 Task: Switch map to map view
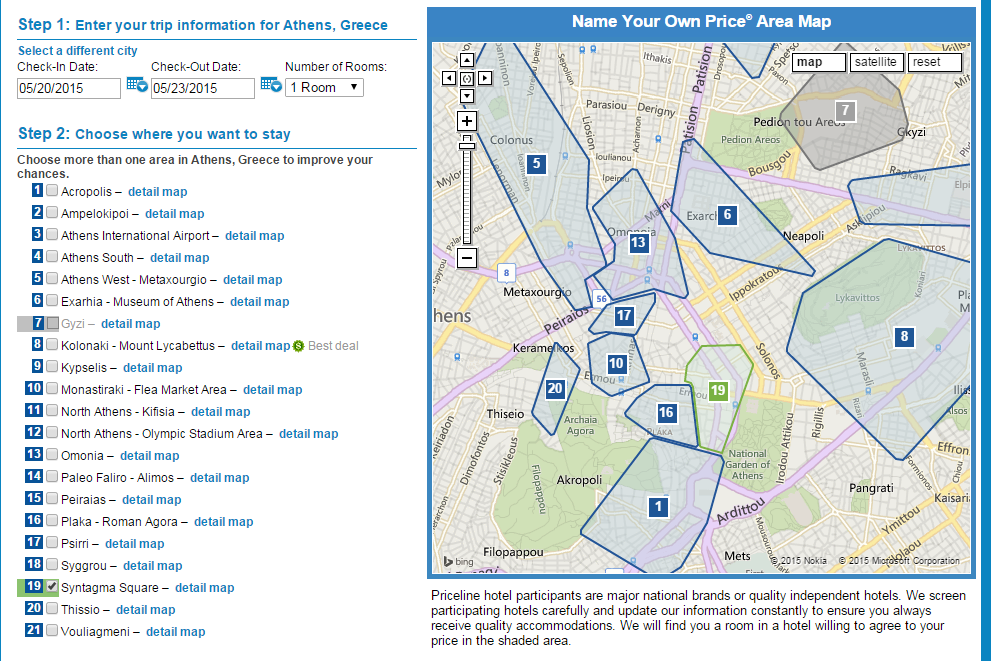[x=818, y=62]
